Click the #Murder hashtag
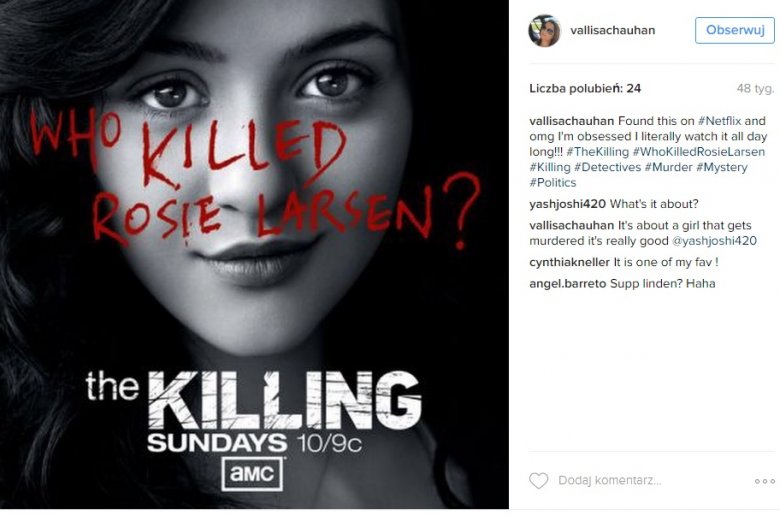780x516 pixels. tap(668, 167)
